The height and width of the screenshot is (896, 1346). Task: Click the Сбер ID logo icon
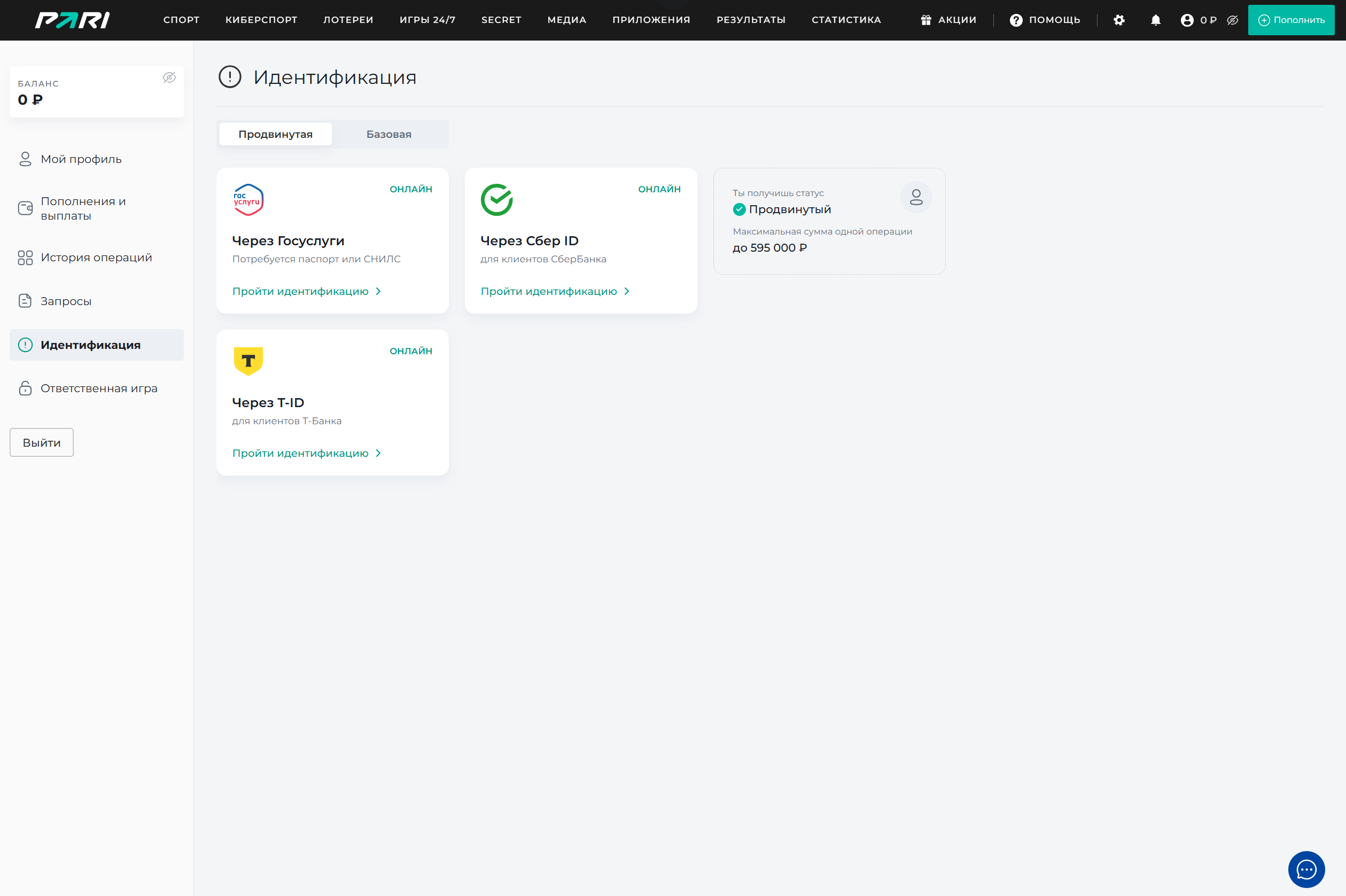496,199
